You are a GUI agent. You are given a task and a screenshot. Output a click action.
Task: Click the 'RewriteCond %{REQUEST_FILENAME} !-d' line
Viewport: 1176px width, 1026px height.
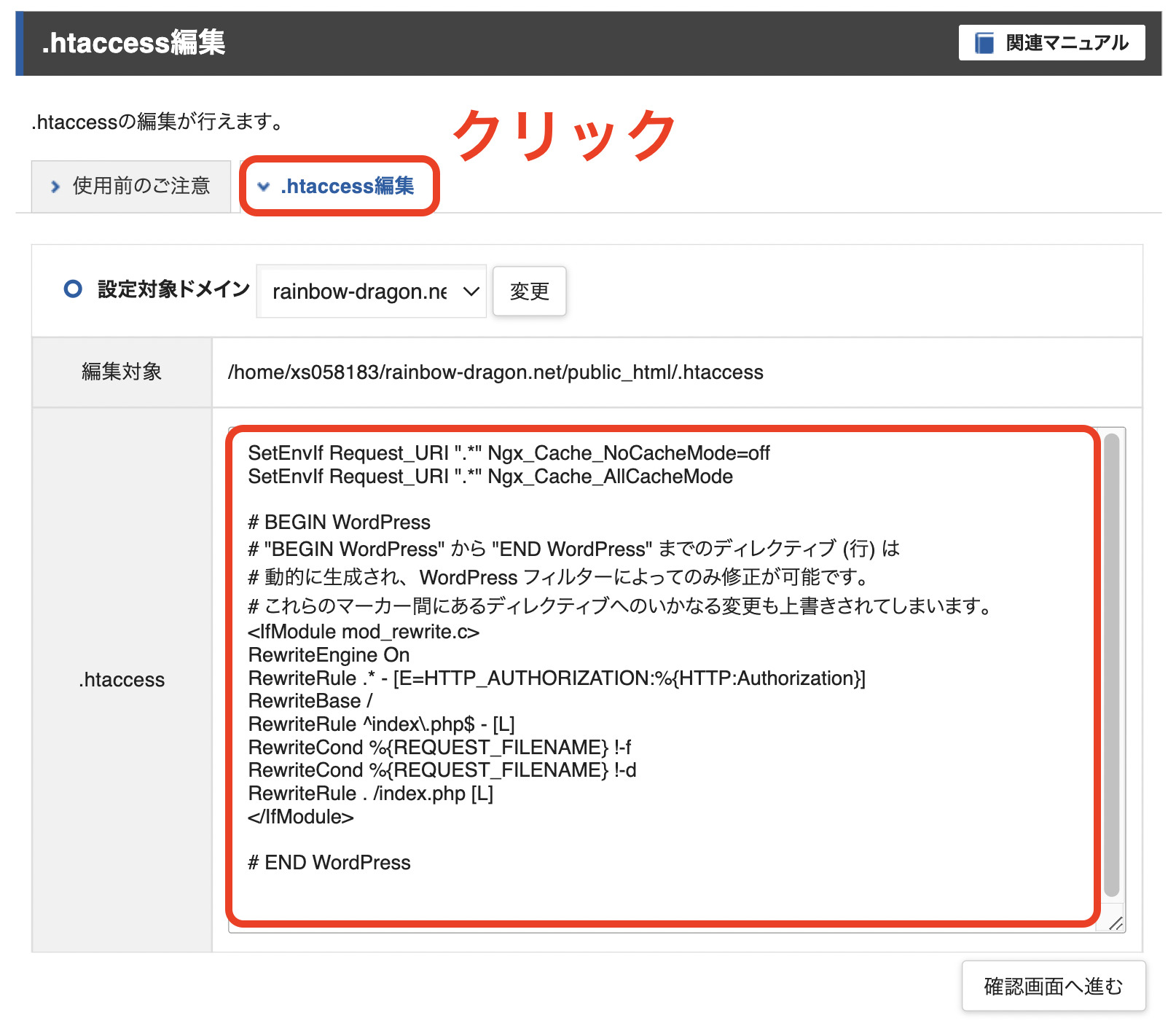tap(442, 770)
